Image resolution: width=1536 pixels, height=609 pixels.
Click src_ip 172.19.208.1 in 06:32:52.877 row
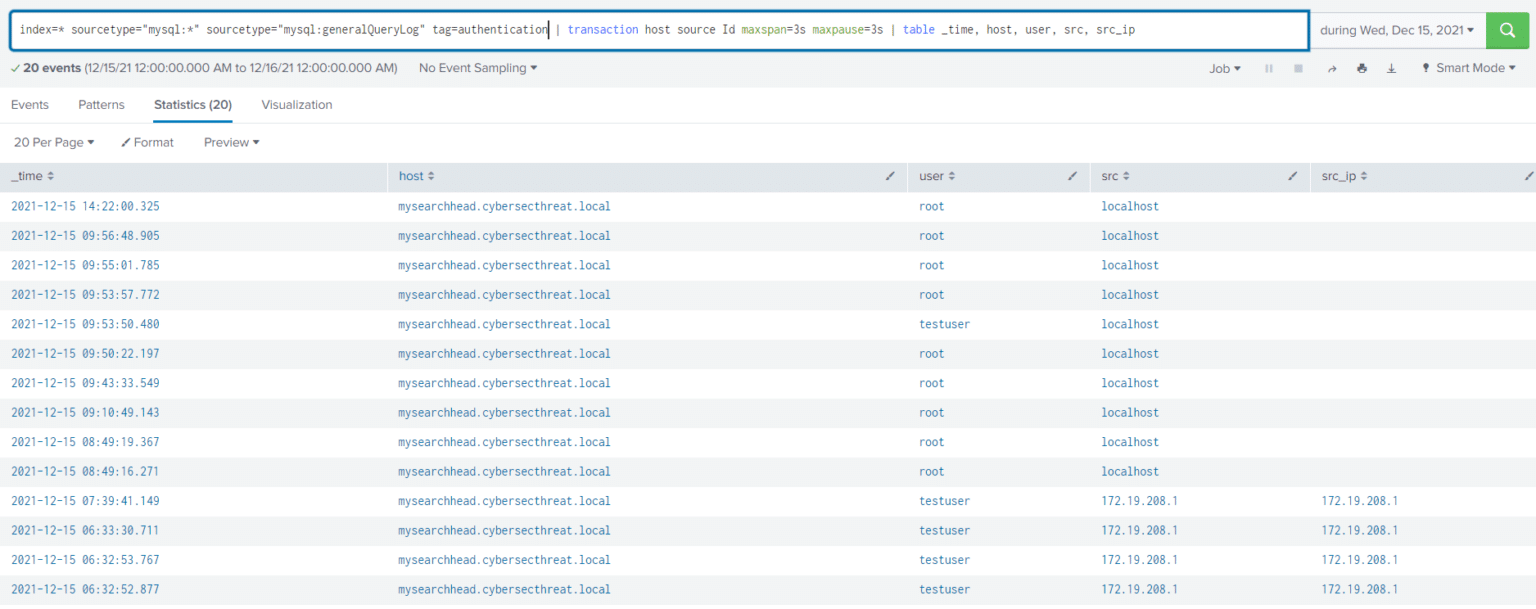point(1359,590)
